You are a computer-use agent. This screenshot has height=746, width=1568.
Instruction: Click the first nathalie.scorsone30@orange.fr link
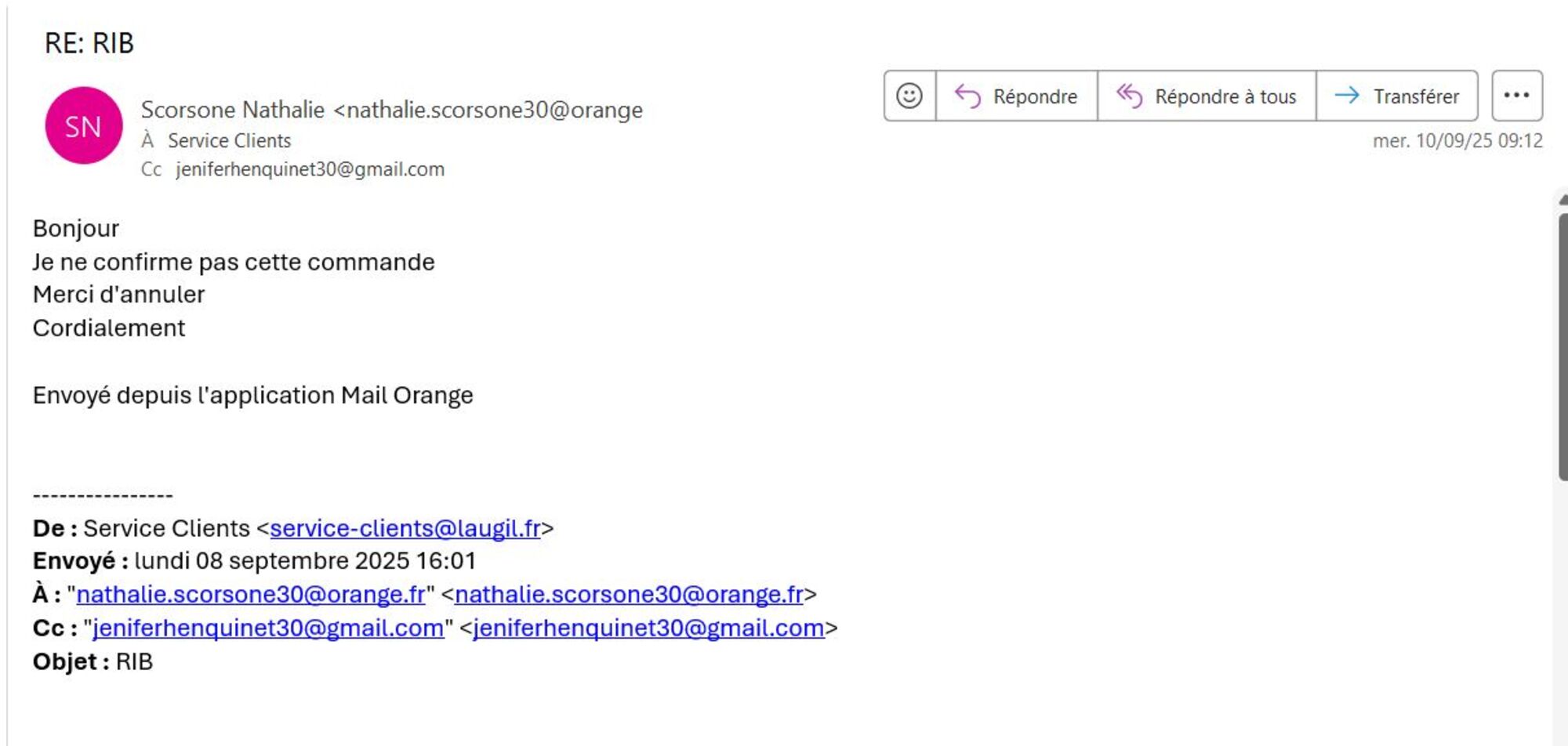251,595
